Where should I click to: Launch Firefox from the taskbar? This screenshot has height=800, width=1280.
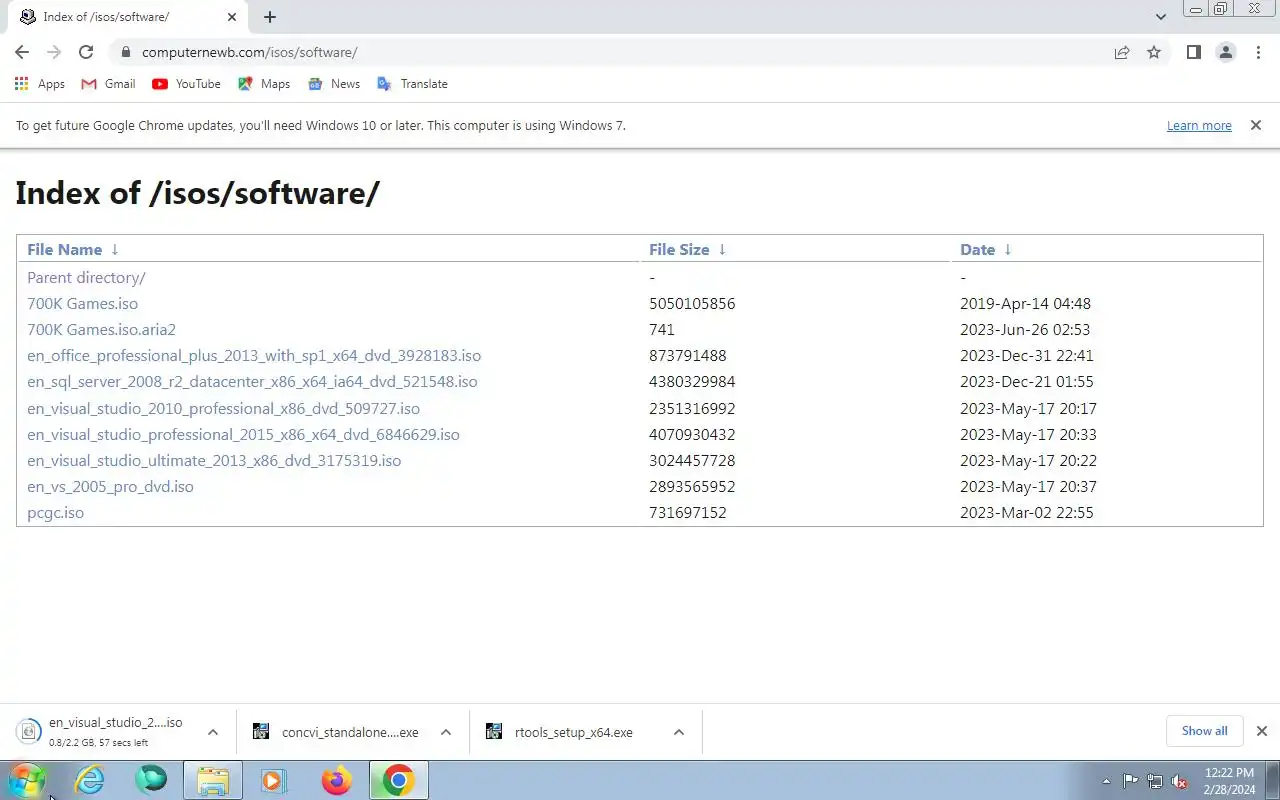(x=337, y=780)
